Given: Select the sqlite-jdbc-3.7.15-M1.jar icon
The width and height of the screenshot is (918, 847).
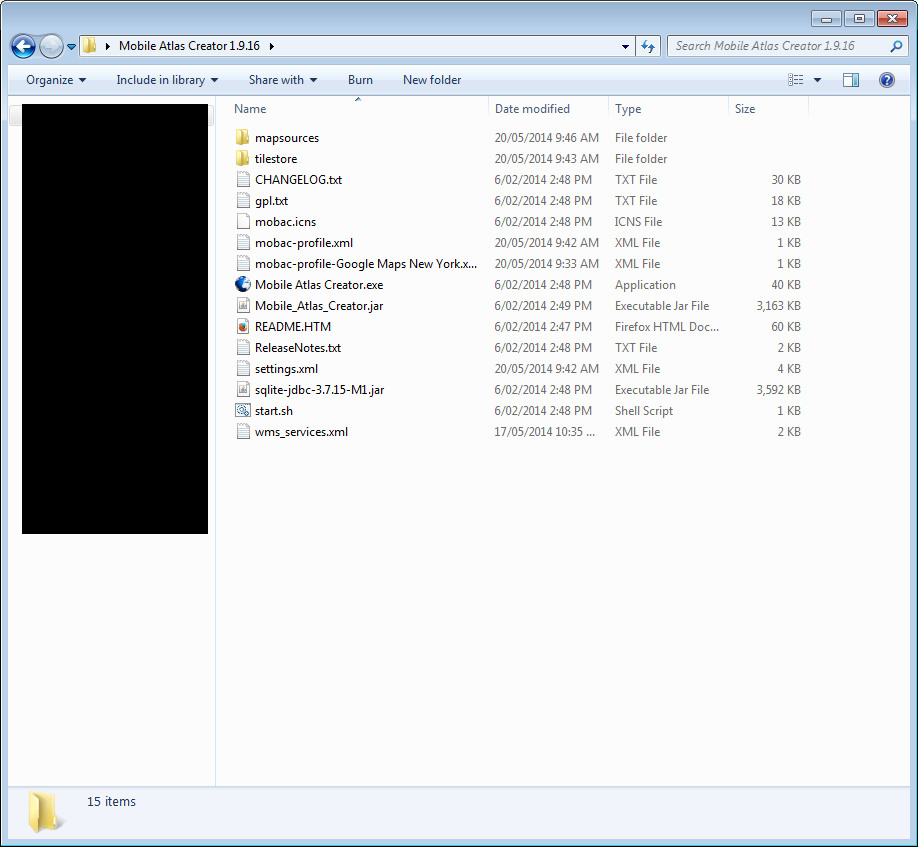Looking at the screenshot, I should point(243,390).
